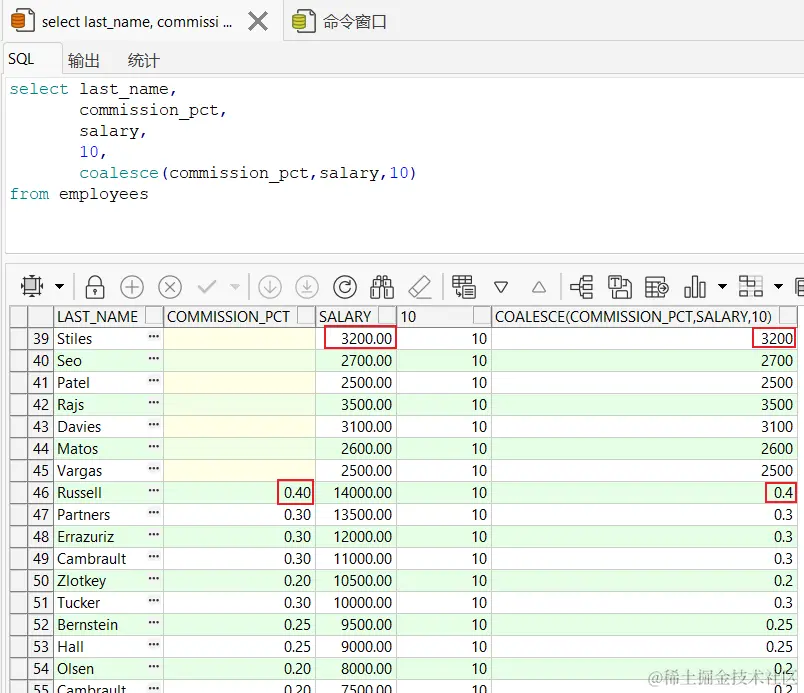Click the bar chart icon
Screen dimensions: 804x693
[x=695, y=287]
